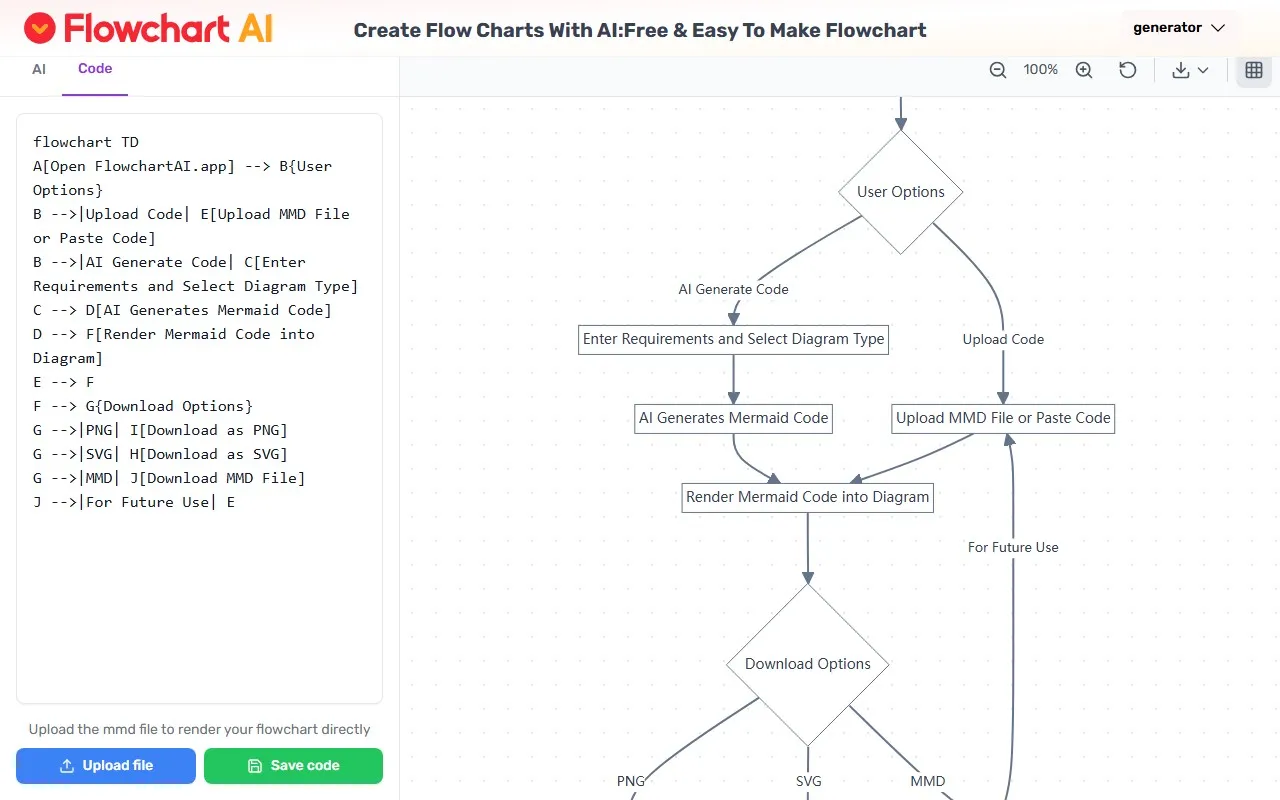Click the zoom out magnifier icon

tap(998, 70)
